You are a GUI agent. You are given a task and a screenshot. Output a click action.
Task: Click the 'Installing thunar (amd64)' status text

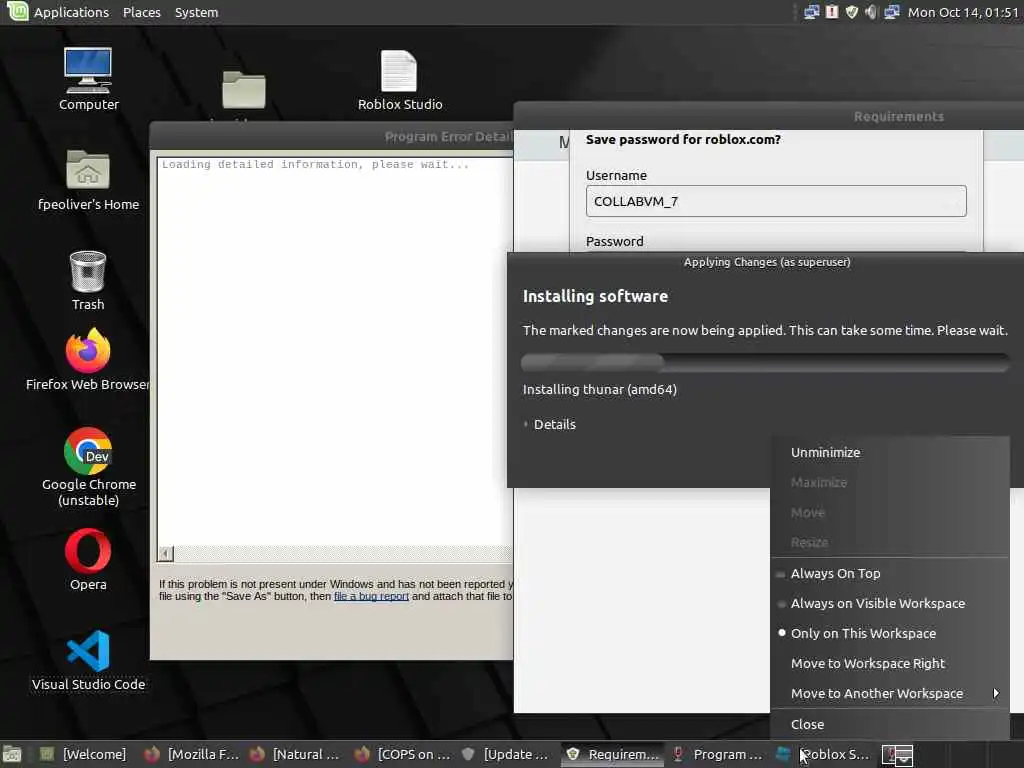(600, 389)
